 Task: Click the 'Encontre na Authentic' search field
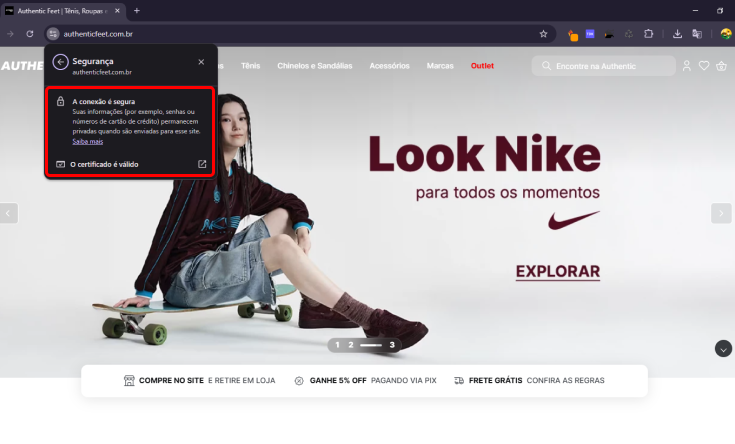(603, 66)
